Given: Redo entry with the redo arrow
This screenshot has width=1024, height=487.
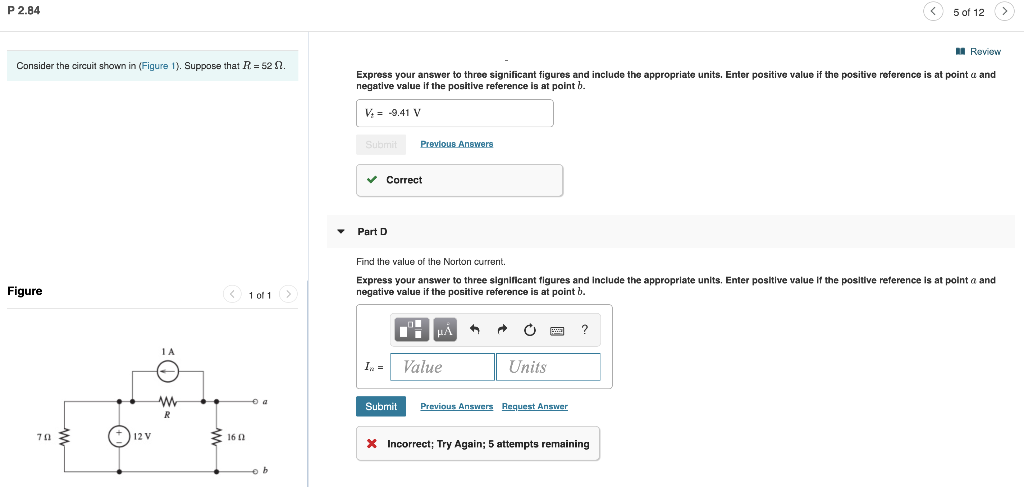Looking at the screenshot, I should pyautogui.click(x=502, y=330).
